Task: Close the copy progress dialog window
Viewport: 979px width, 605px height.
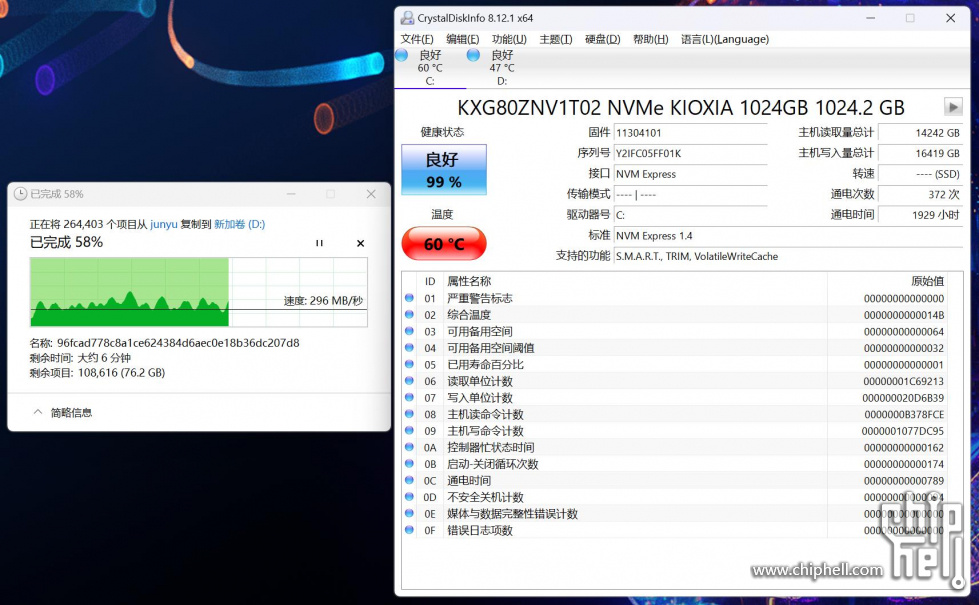Action: tap(371, 194)
